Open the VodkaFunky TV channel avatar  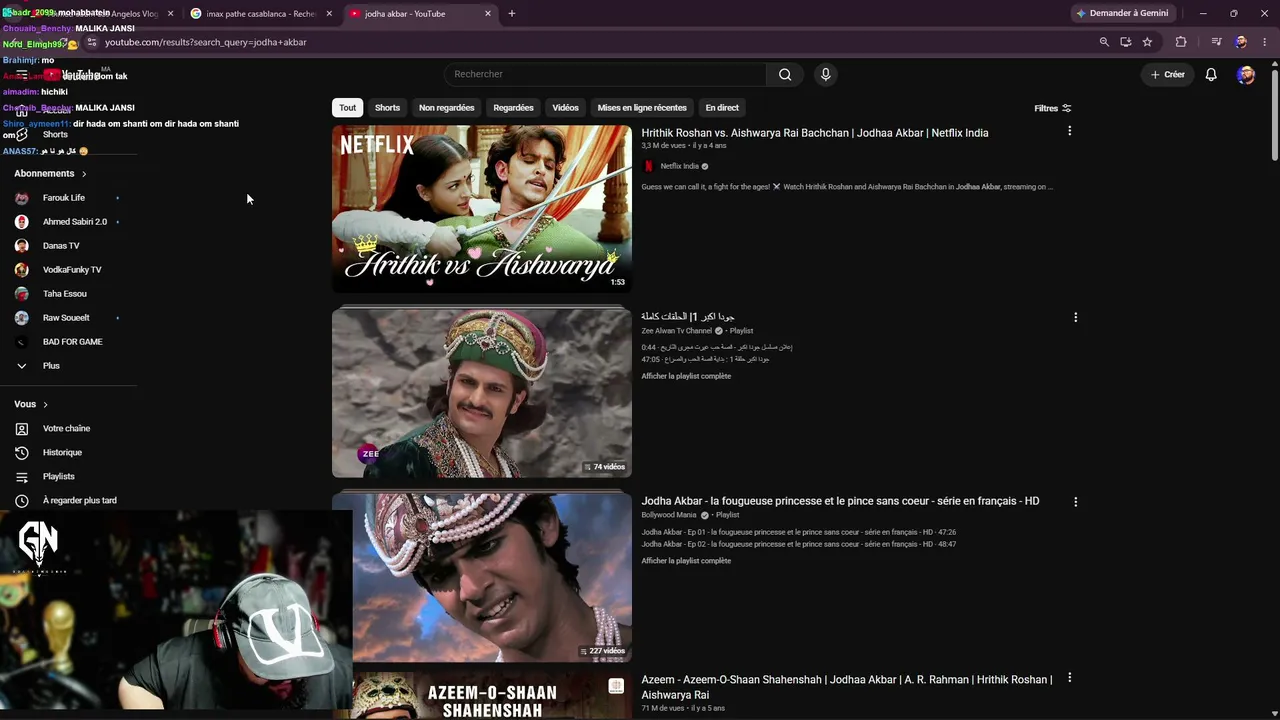click(22, 270)
